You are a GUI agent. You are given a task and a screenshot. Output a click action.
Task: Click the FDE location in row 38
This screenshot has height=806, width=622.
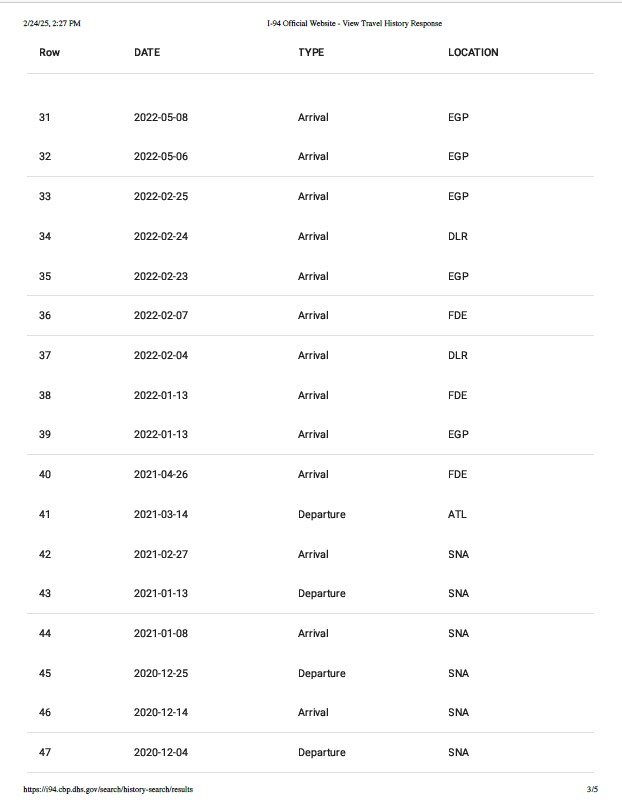click(458, 395)
